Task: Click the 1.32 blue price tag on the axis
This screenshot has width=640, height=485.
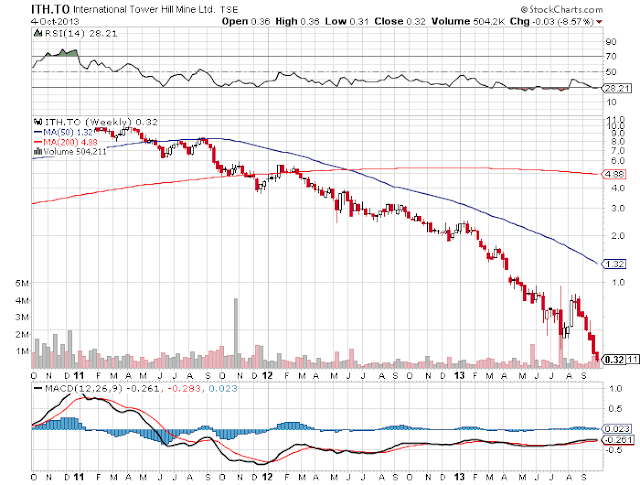Action: point(613,264)
